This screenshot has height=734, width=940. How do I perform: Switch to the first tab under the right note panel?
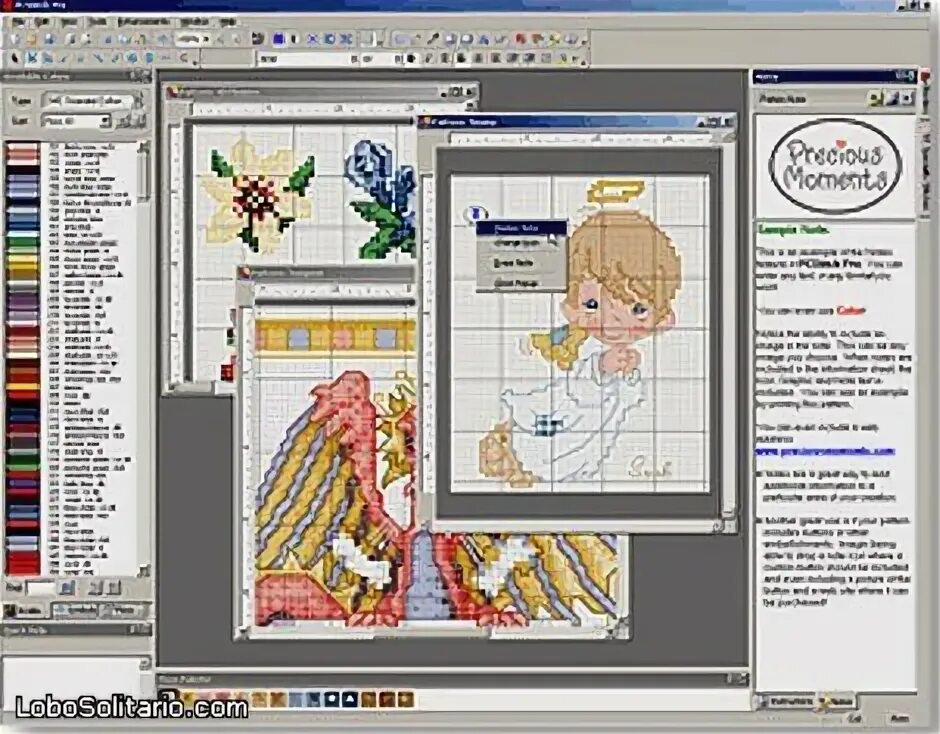[x=785, y=701]
